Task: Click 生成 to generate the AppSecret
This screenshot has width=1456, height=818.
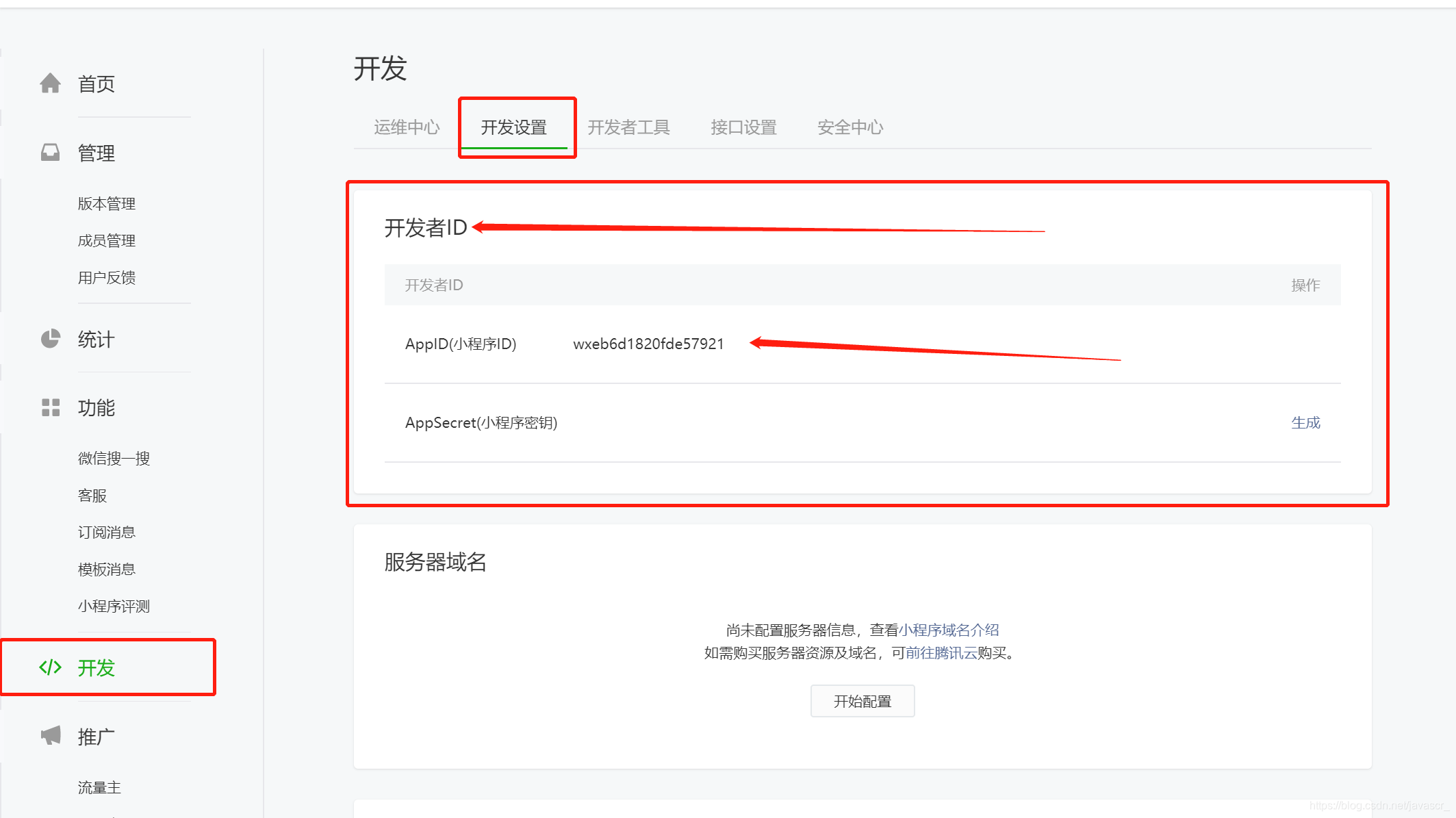Action: click(x=1305, y=422)
